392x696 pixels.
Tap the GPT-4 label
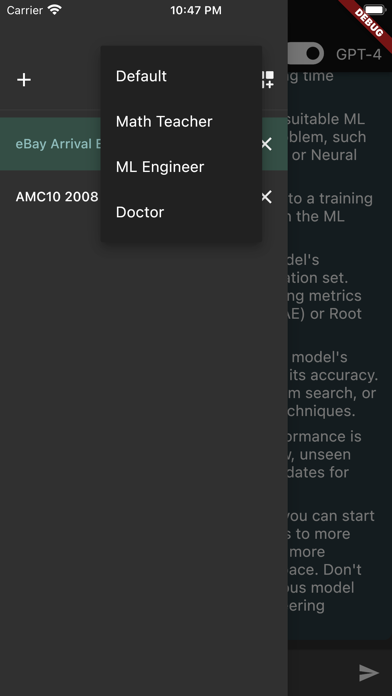[358, 55]
